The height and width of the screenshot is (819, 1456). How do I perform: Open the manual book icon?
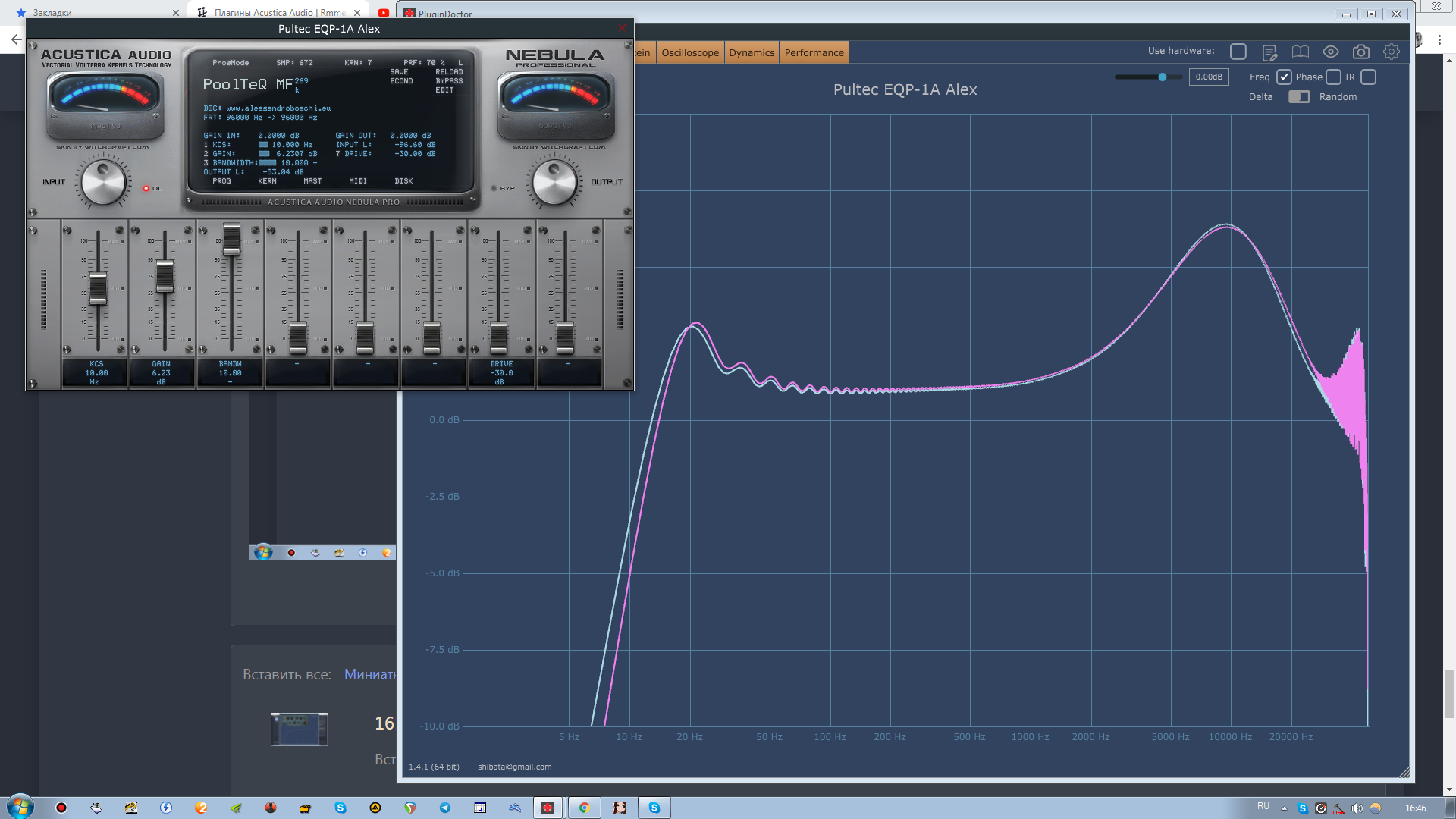coord(1301,52)
